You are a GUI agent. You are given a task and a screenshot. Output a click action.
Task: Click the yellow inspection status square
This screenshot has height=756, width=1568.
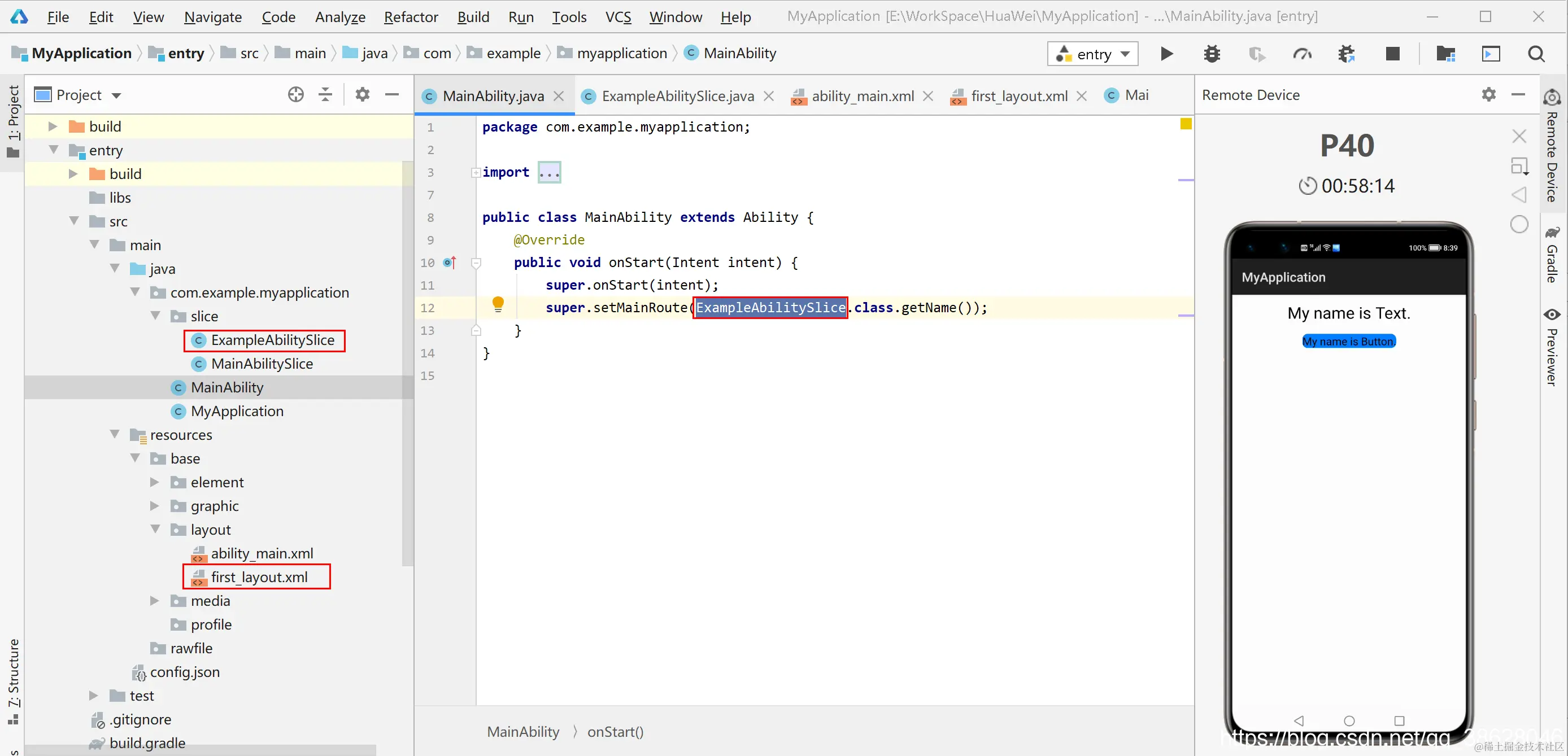tap(1185, 124)
